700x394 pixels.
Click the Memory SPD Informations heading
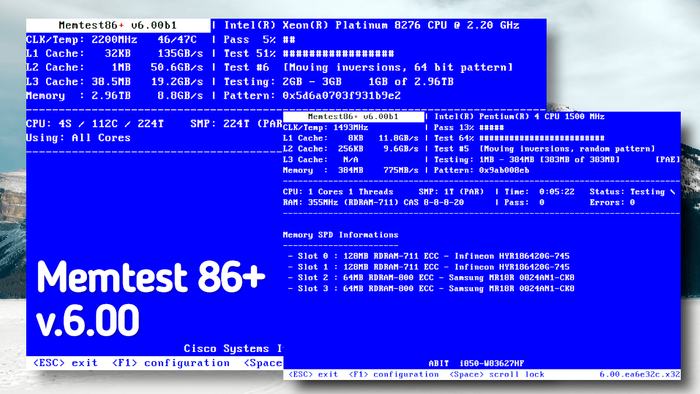point(341,235)
